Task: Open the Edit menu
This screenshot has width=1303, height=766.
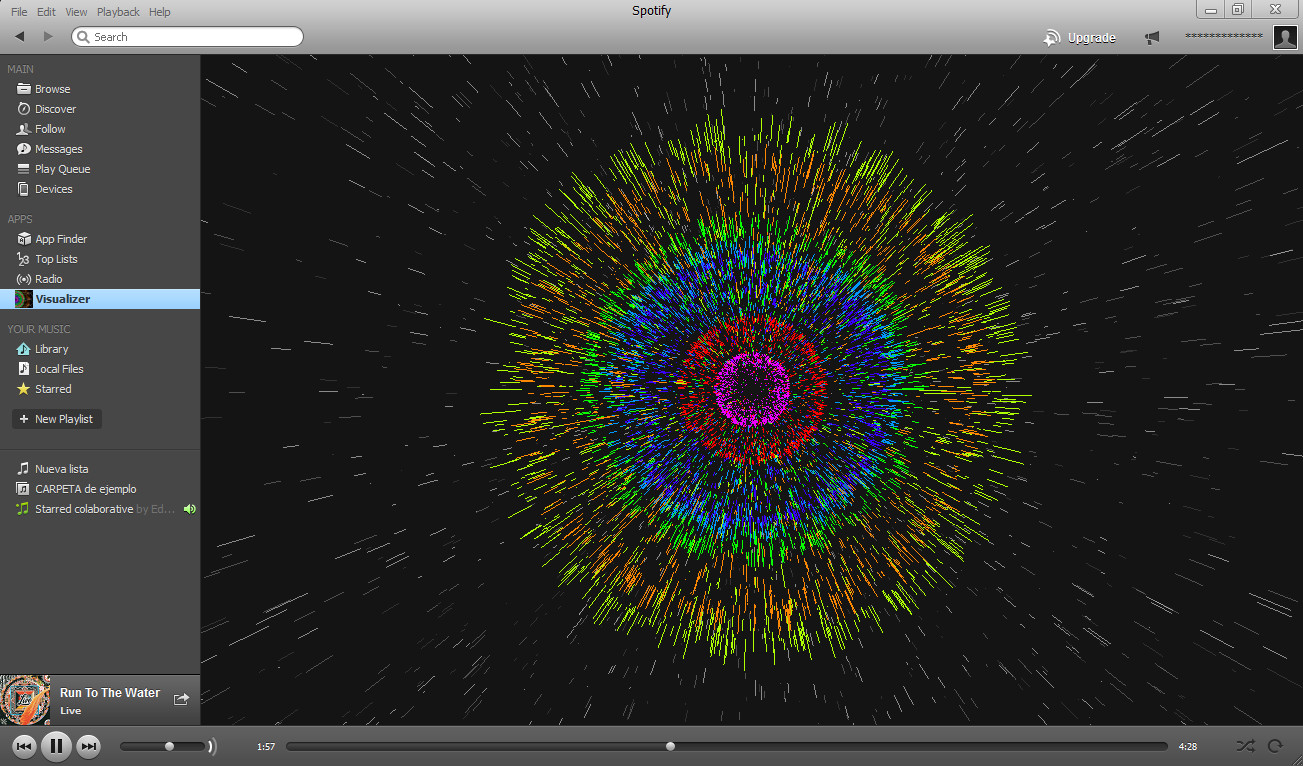Action: pyautogui.click(x=46, y=12)
